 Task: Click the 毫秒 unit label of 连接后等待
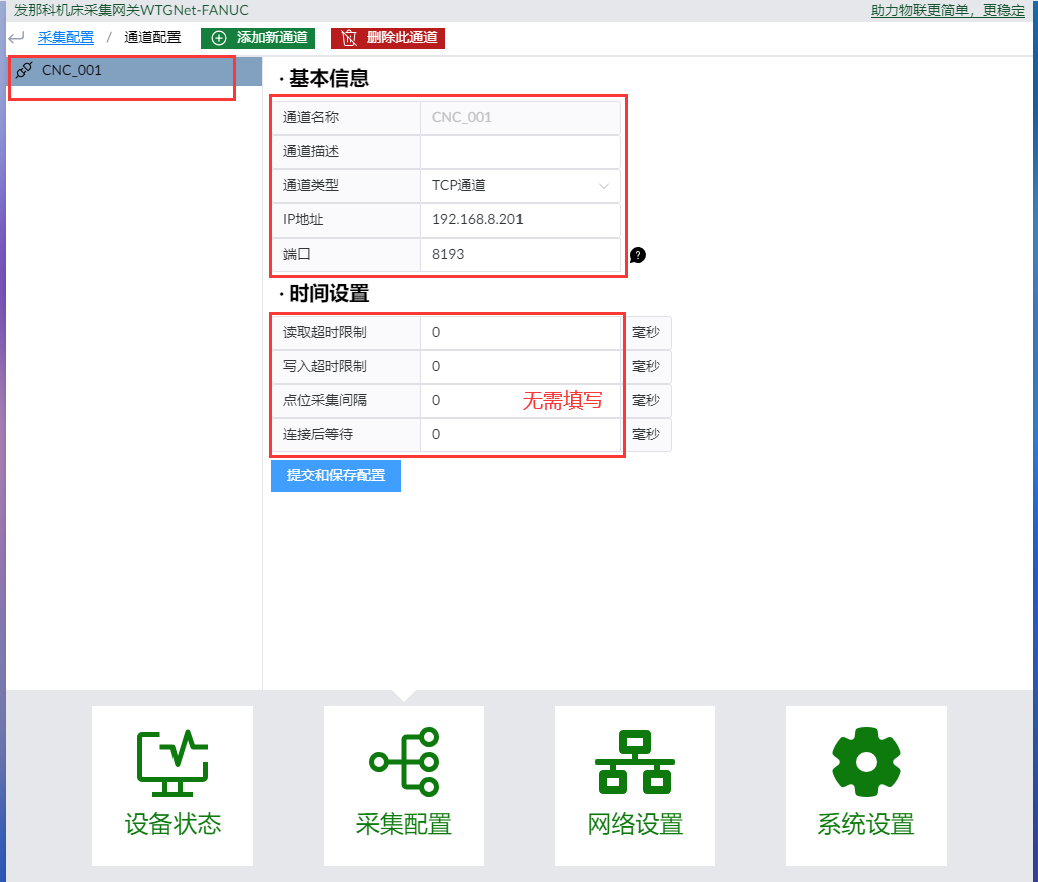coord(646,434)
